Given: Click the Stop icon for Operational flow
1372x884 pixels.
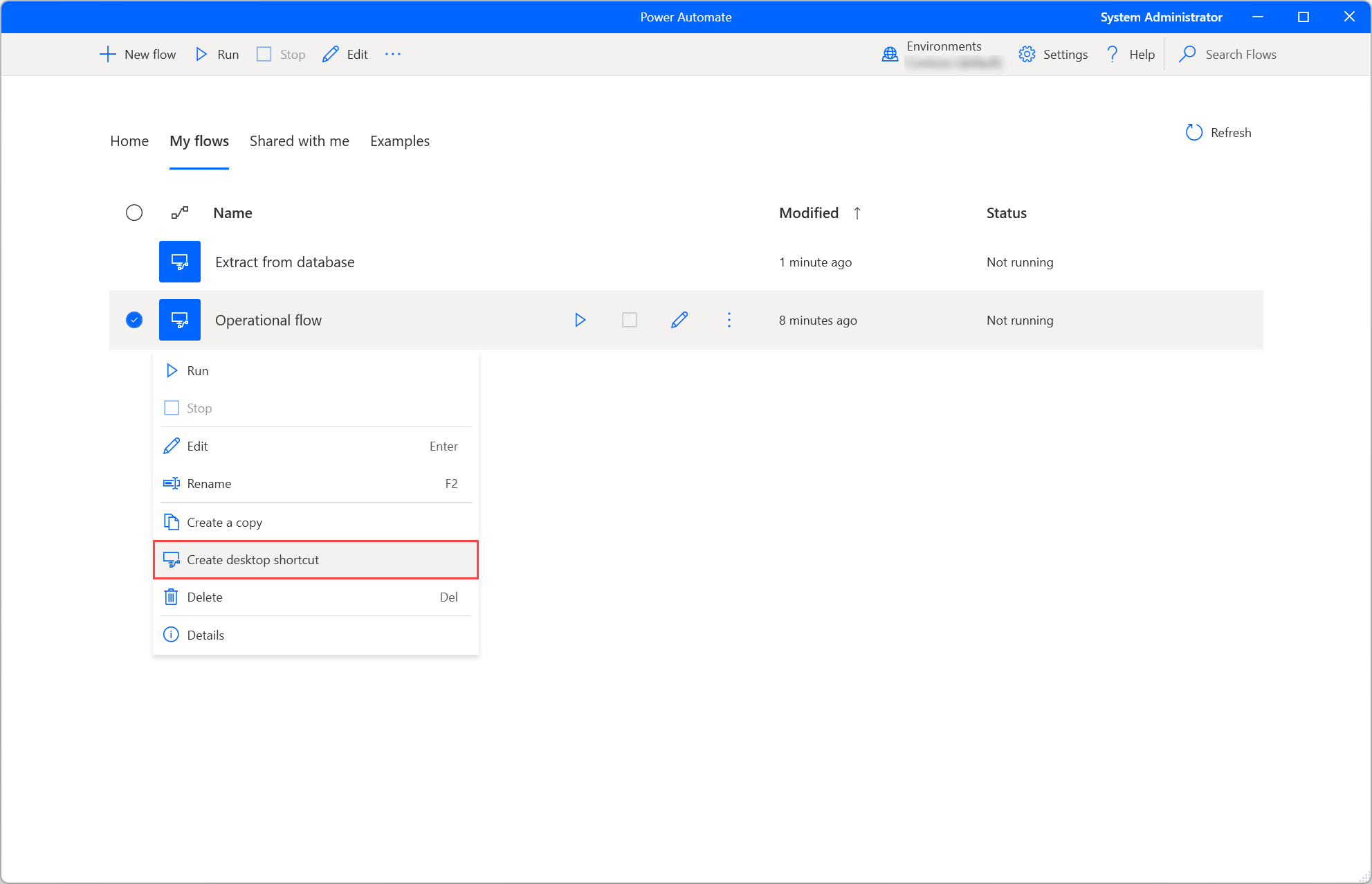Looking at the screenshot, I should pyautogui.click(x=630, y=319).
